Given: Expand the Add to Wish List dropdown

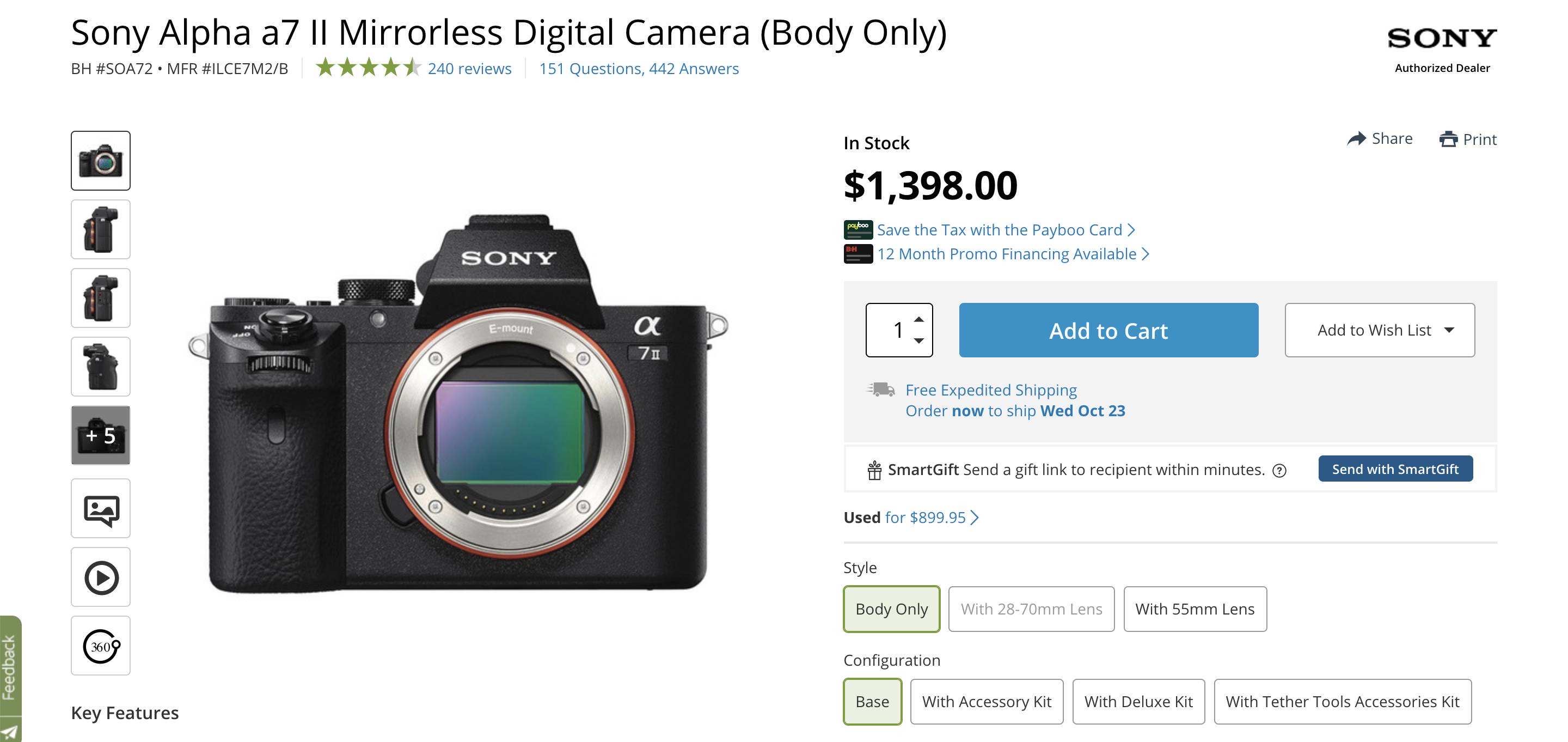Looking at the screenshot, I should (1380, 330).
